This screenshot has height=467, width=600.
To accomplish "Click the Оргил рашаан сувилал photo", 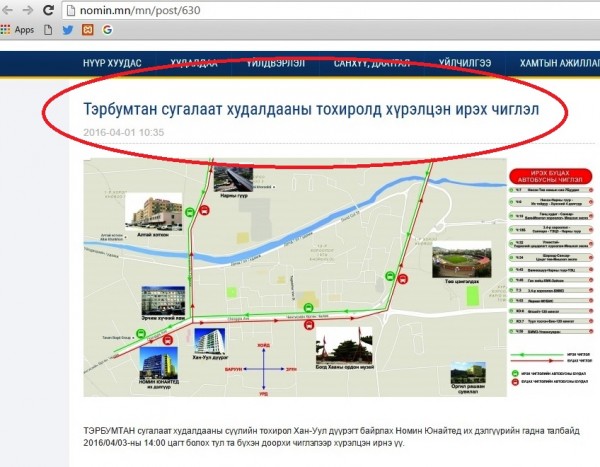I will pyautogui.click(x=468, y=372).
